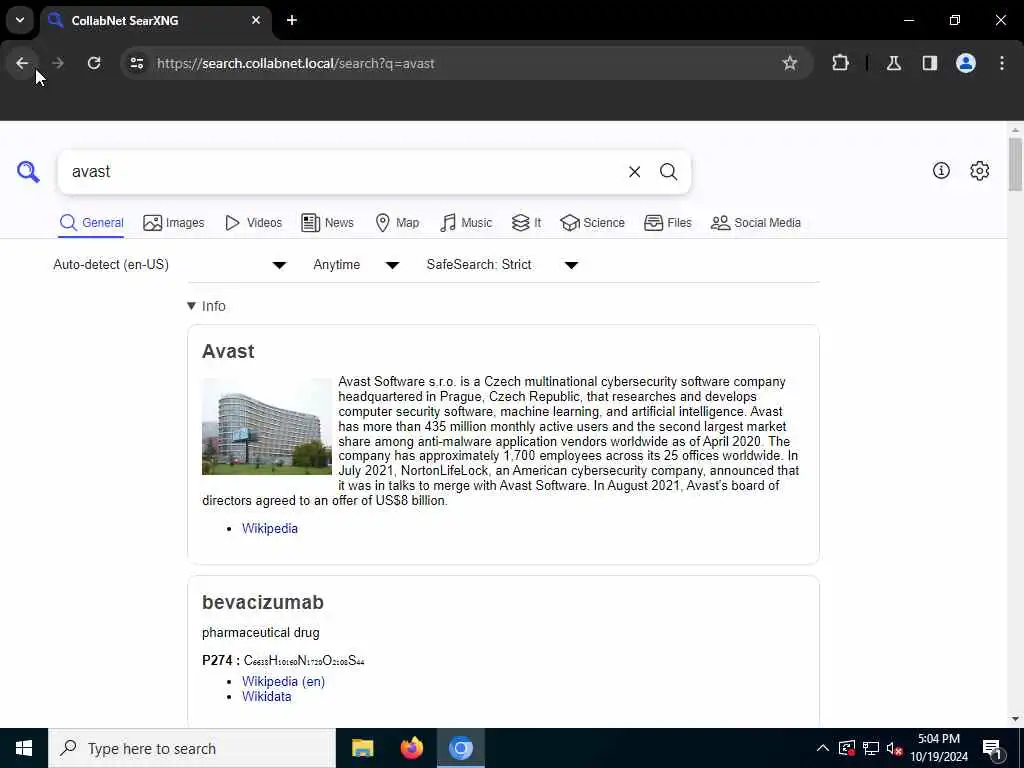1024x768 pixels.
Task: Click the pharmaceutical drug text
Action: tap(261, 632)
